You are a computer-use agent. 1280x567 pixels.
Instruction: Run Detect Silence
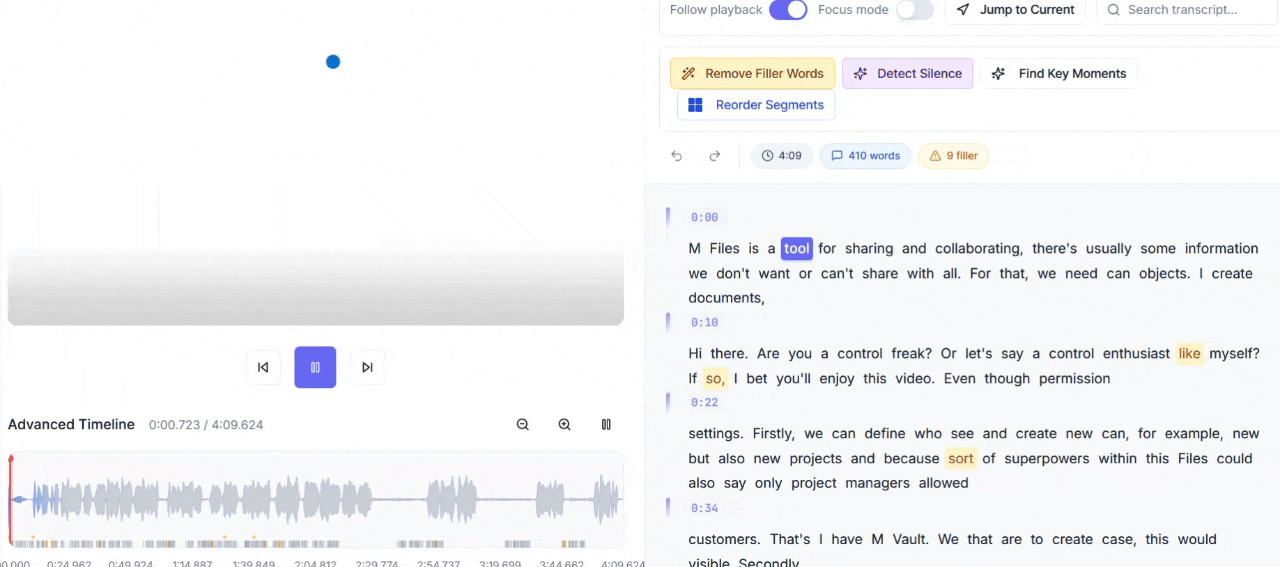(907, 73)
